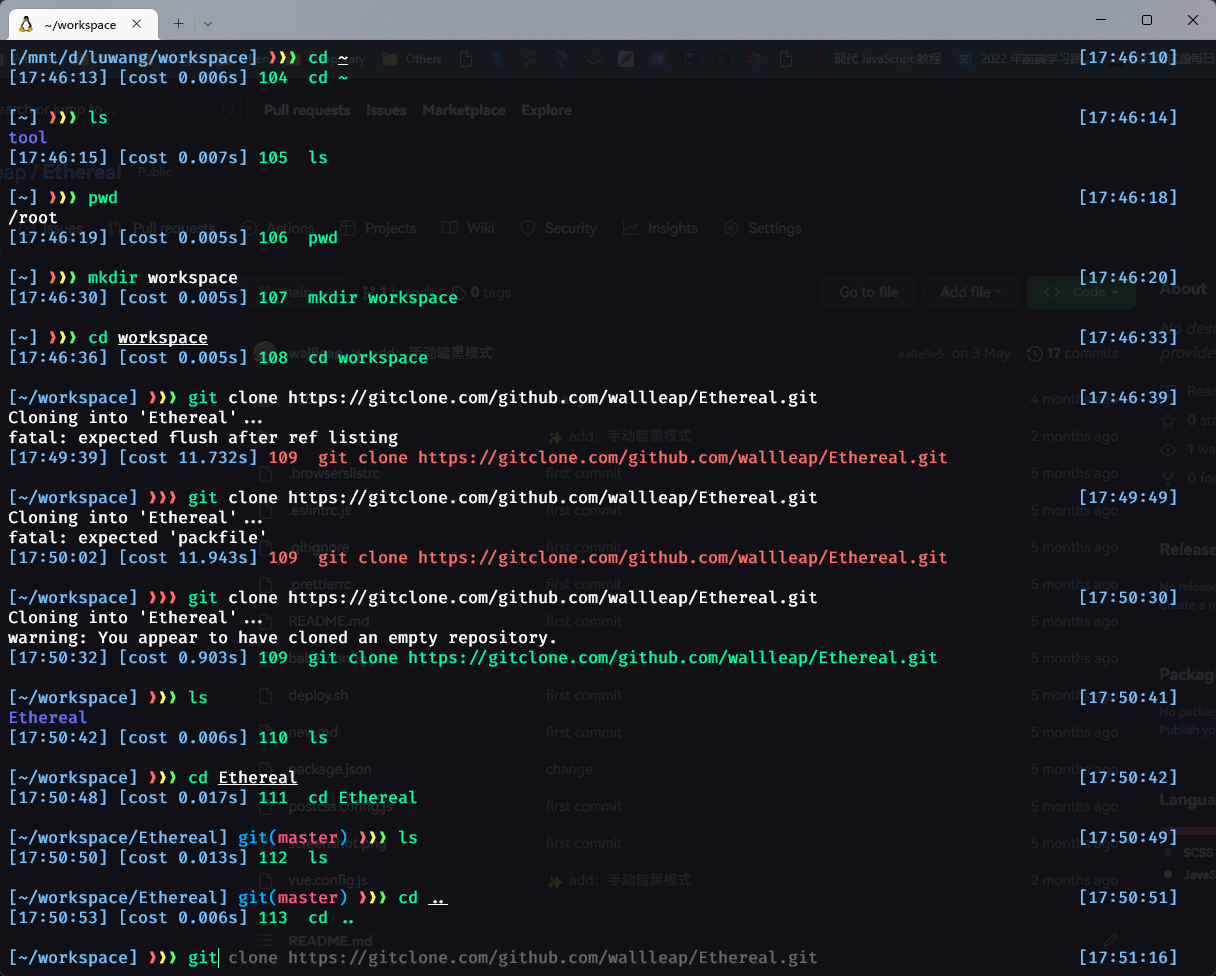This screenshot has width=1216, height=976.
Task: Click the fatal expected 'packfile' error line
Action: coord(138,538)
